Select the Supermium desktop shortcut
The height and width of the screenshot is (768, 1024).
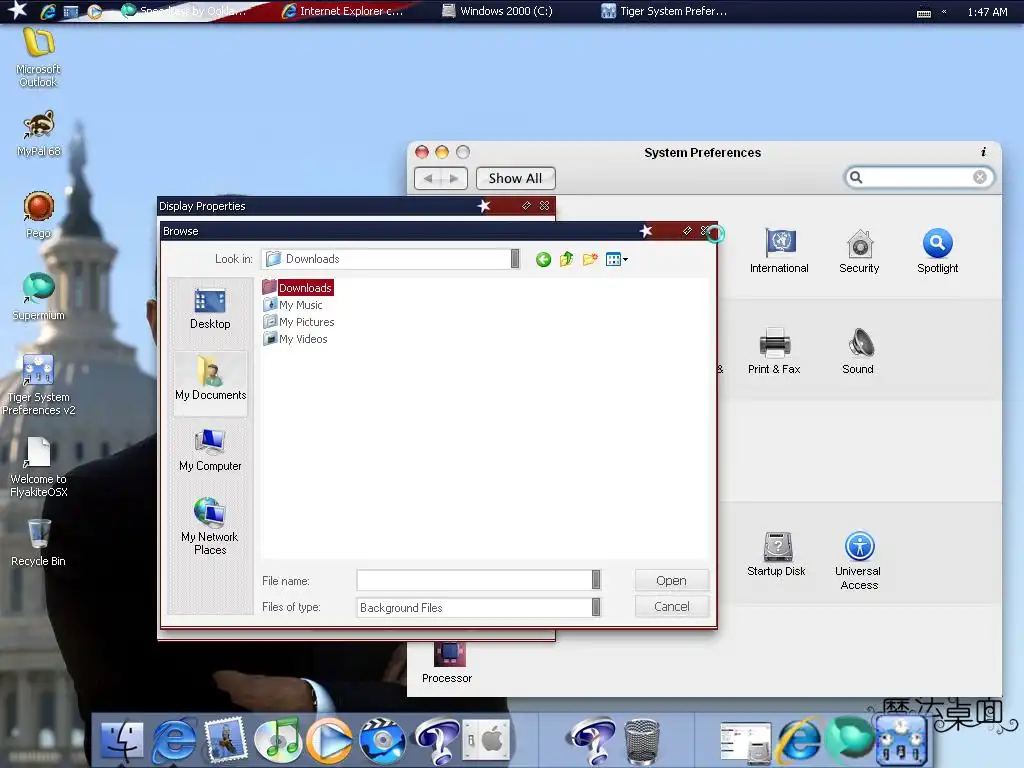[x=39, y=297]
